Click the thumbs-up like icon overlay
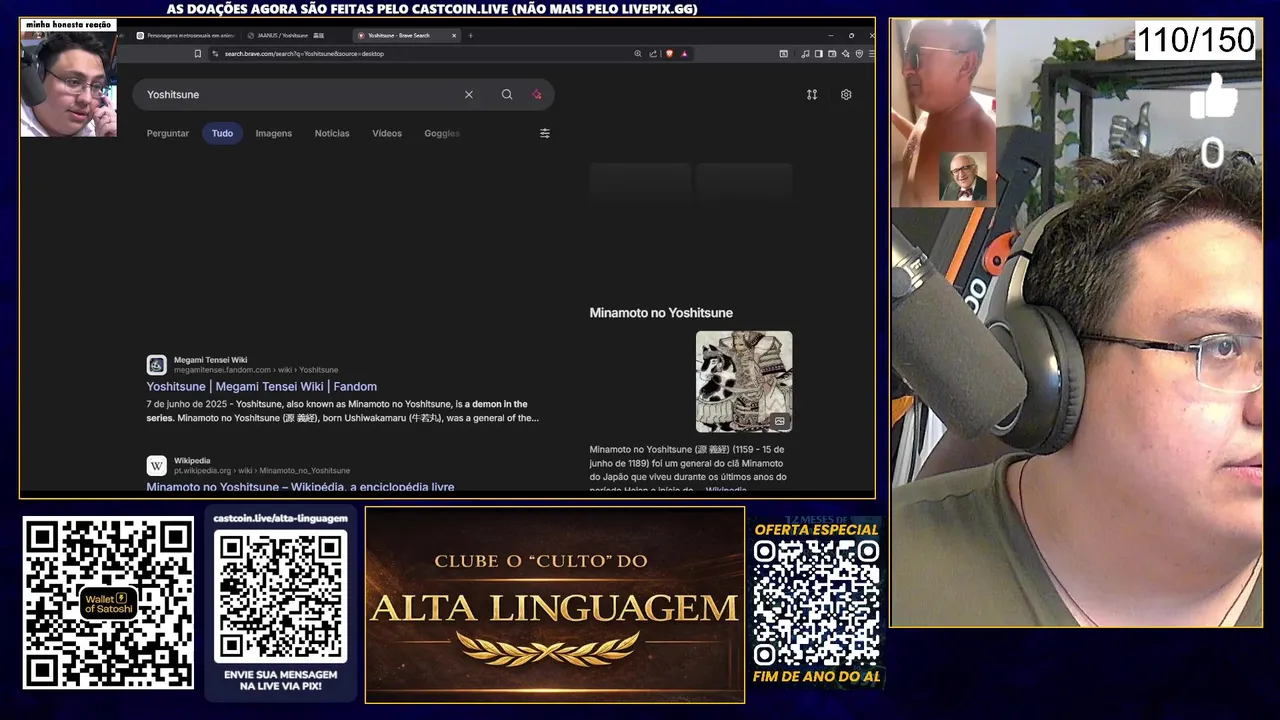The width and height of the screenshot is (1280, 720). (1214, 97)
